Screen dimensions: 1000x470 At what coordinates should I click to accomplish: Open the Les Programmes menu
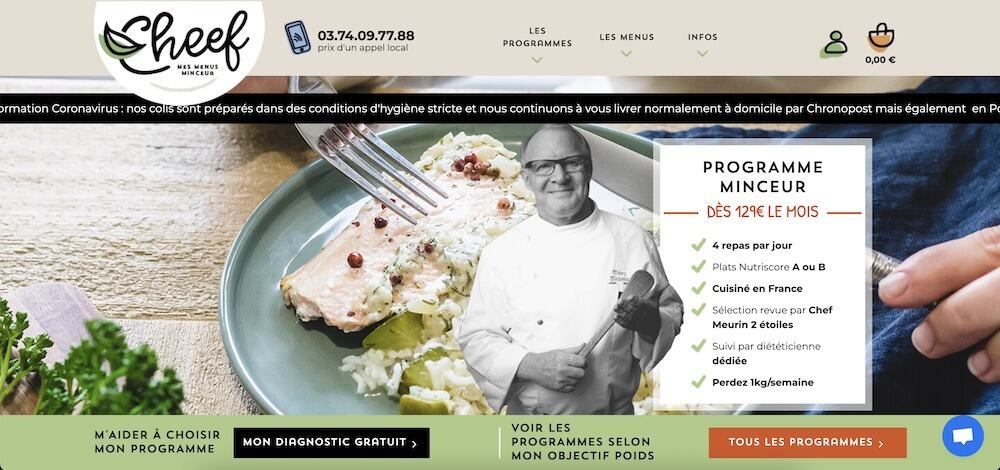pos(537,37)
